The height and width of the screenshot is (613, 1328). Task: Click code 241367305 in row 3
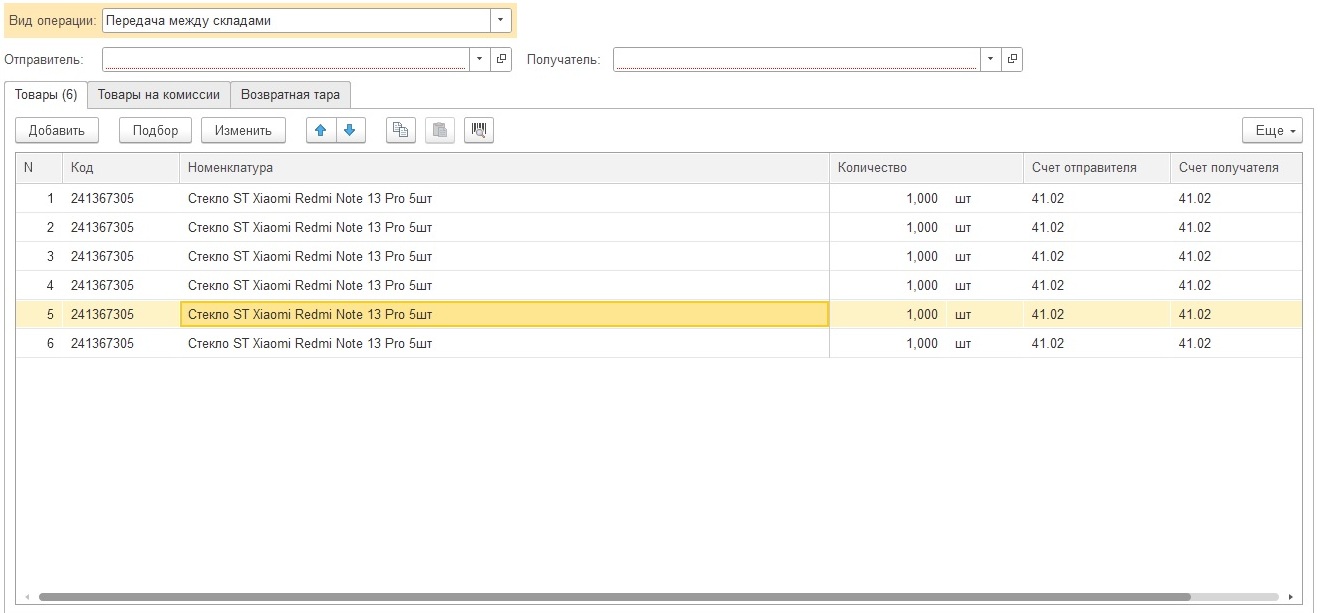tap(102, 256)
